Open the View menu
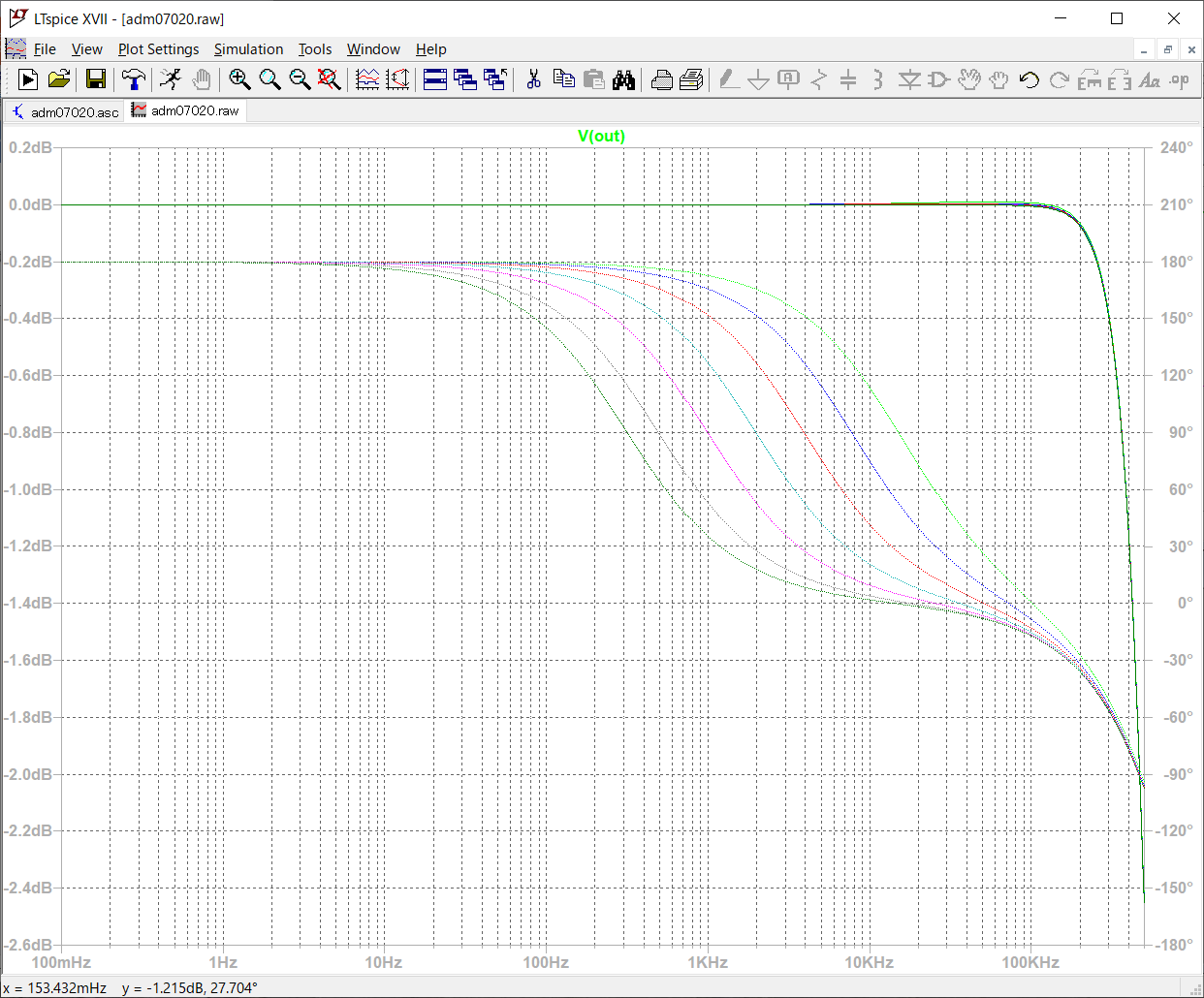 point(86,49)
